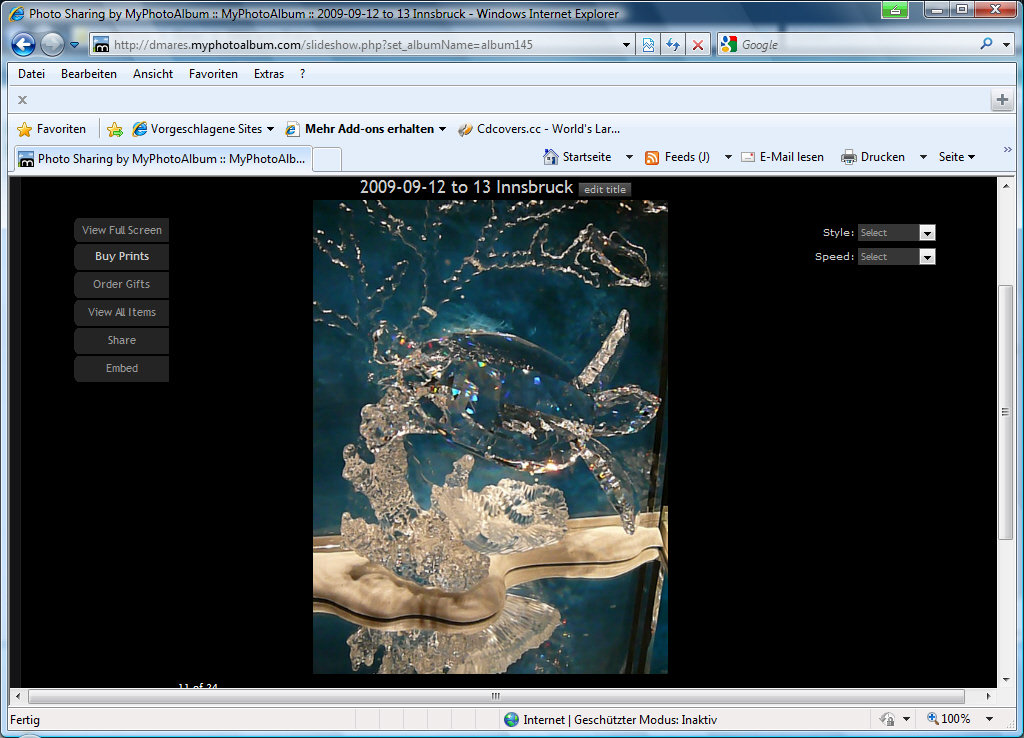Open the Ansicht menu
1024x738 pixels.
click(x=153, y=74)
